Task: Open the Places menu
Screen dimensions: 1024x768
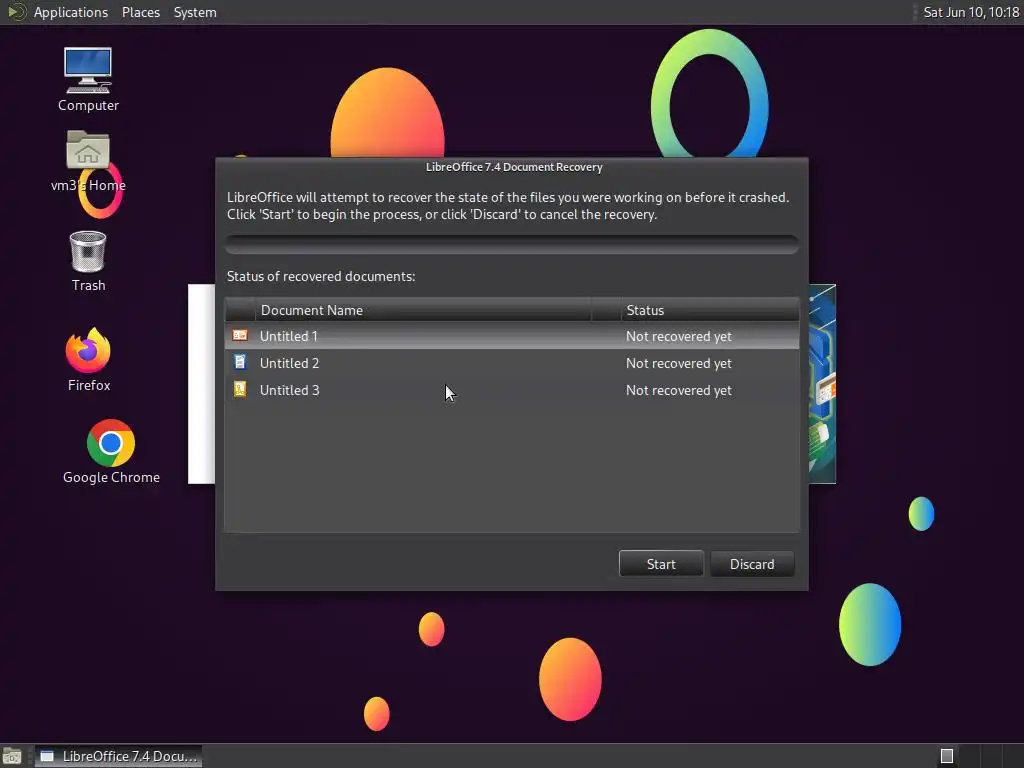Action: pyautogui.click(x=140, y=12)
